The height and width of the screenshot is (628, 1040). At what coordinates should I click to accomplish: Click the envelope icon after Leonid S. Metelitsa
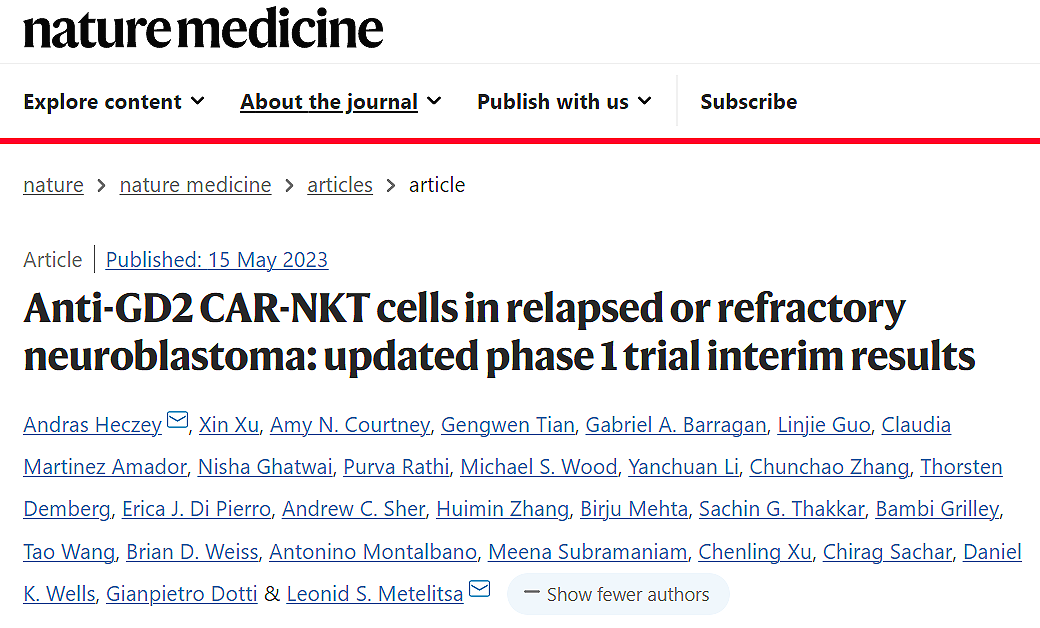point(480,588)
